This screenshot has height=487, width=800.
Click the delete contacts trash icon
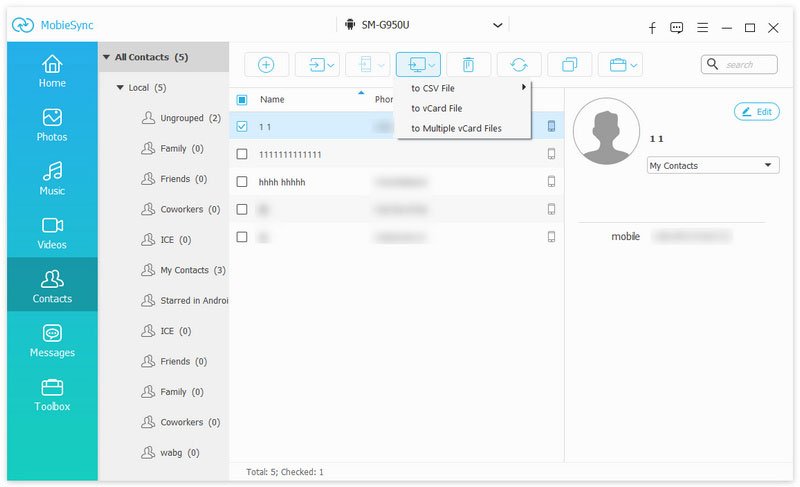point(468,65)
